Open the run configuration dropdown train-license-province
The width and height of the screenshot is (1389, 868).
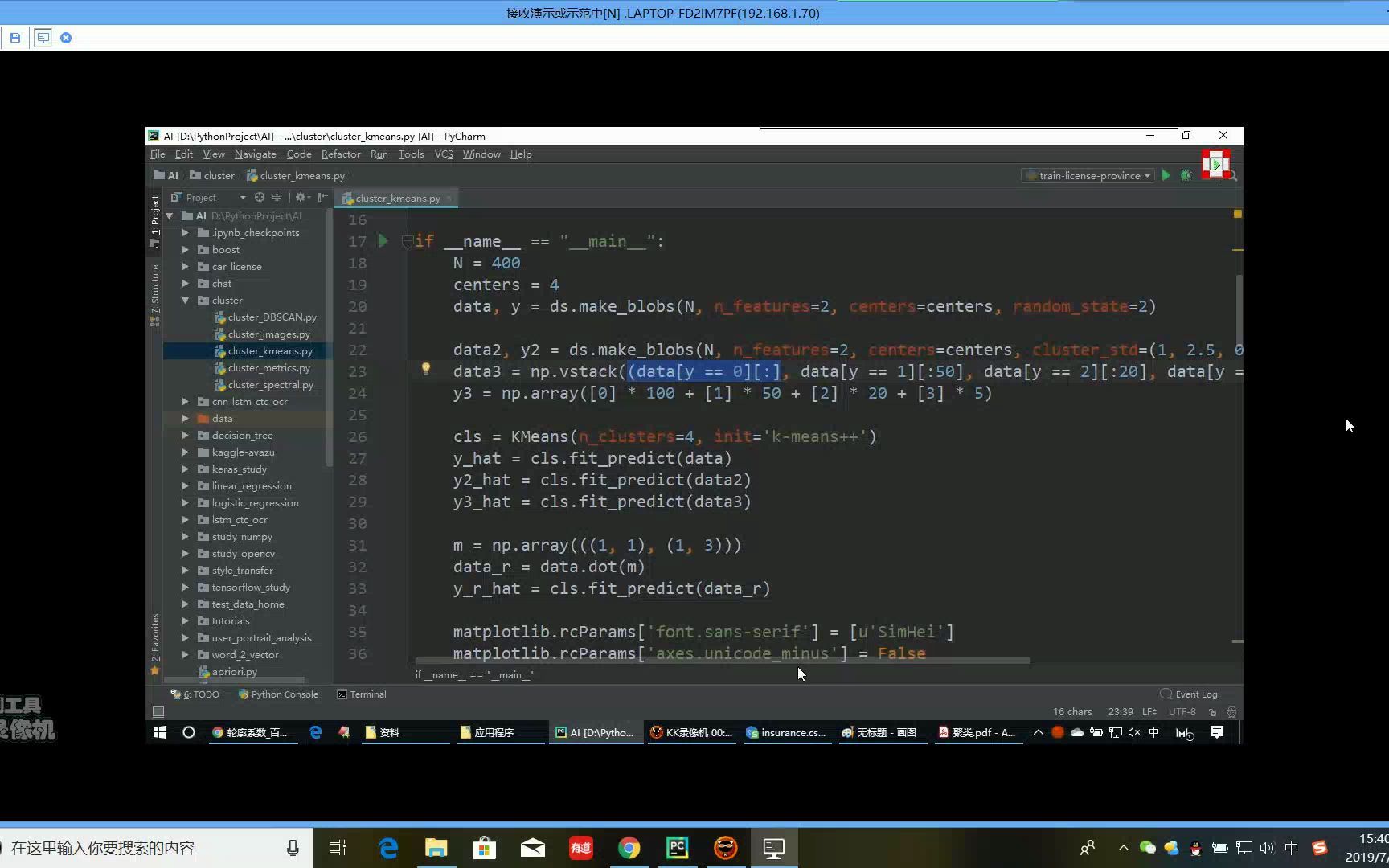click(1089, 175)
